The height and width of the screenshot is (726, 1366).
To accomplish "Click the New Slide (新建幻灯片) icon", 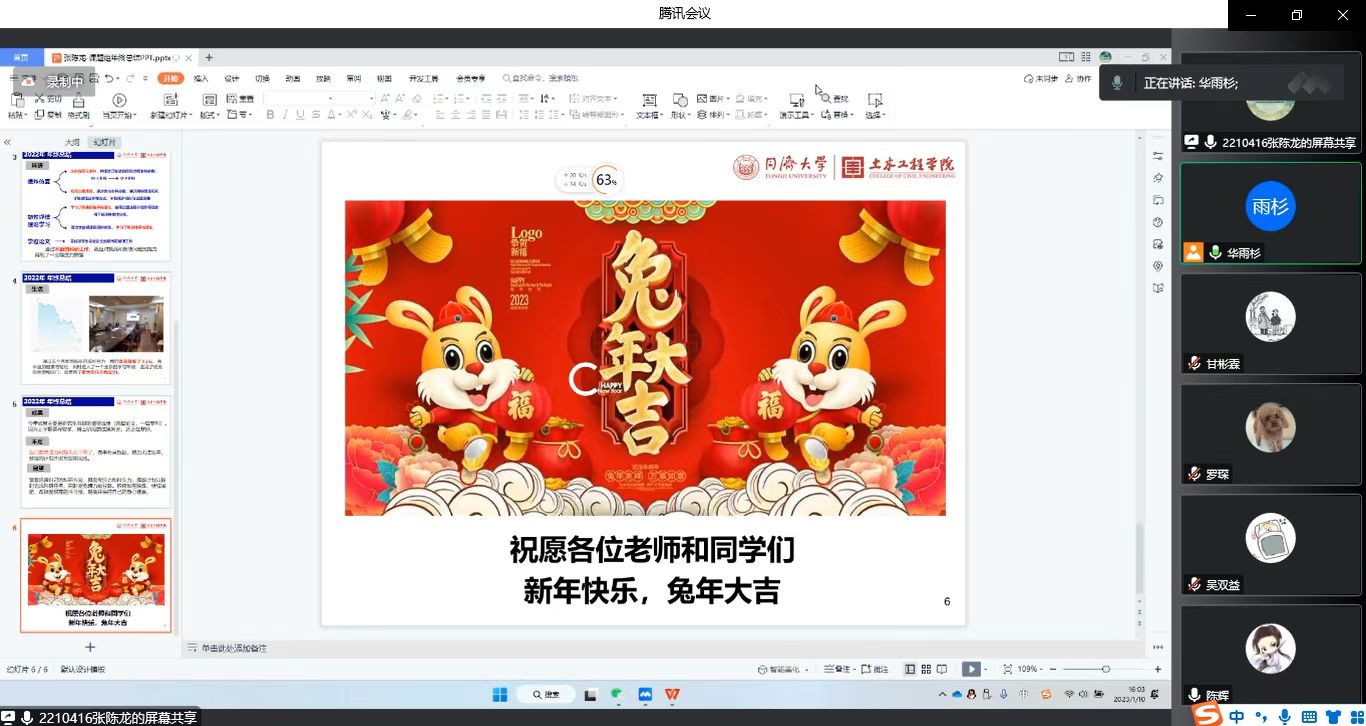I will [x=170, y=100].
